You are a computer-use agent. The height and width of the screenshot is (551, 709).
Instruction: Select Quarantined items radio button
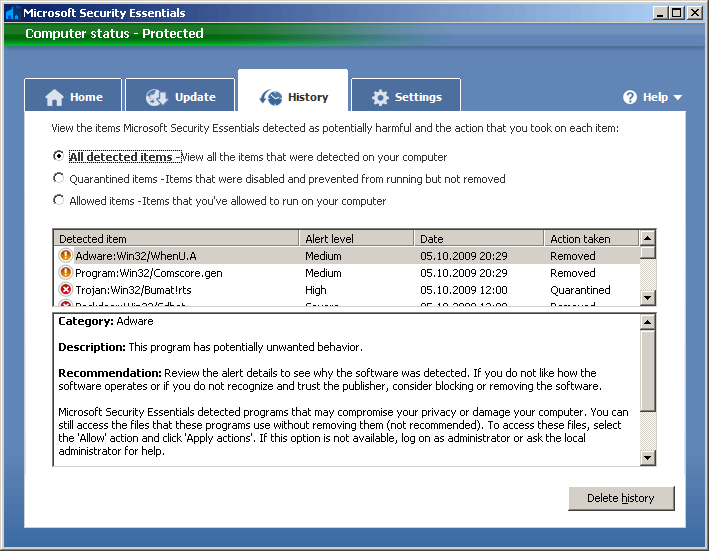58,178
